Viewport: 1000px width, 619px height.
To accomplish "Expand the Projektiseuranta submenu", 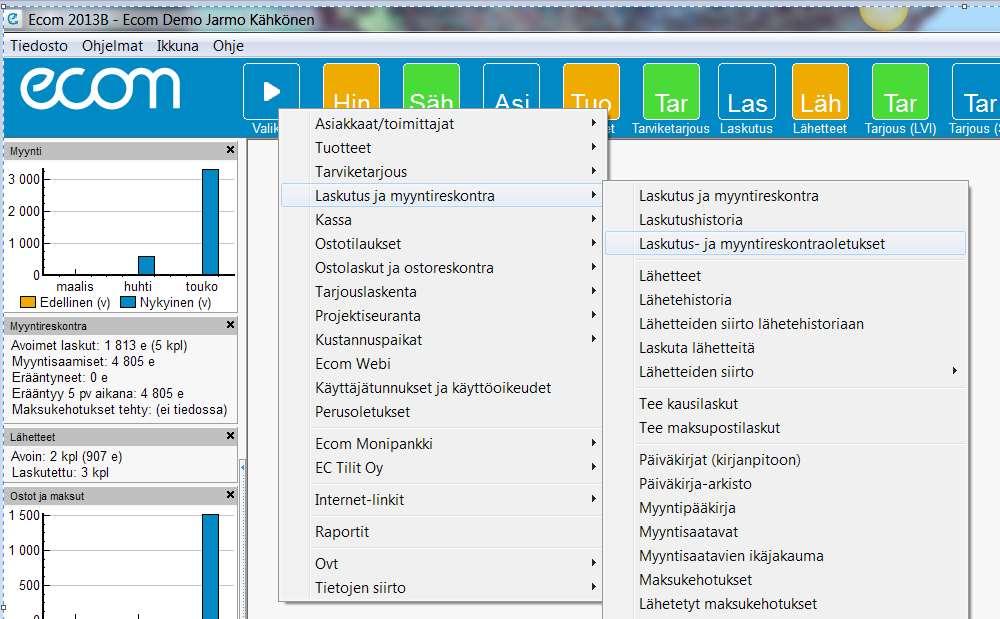I will coord(442,316).
